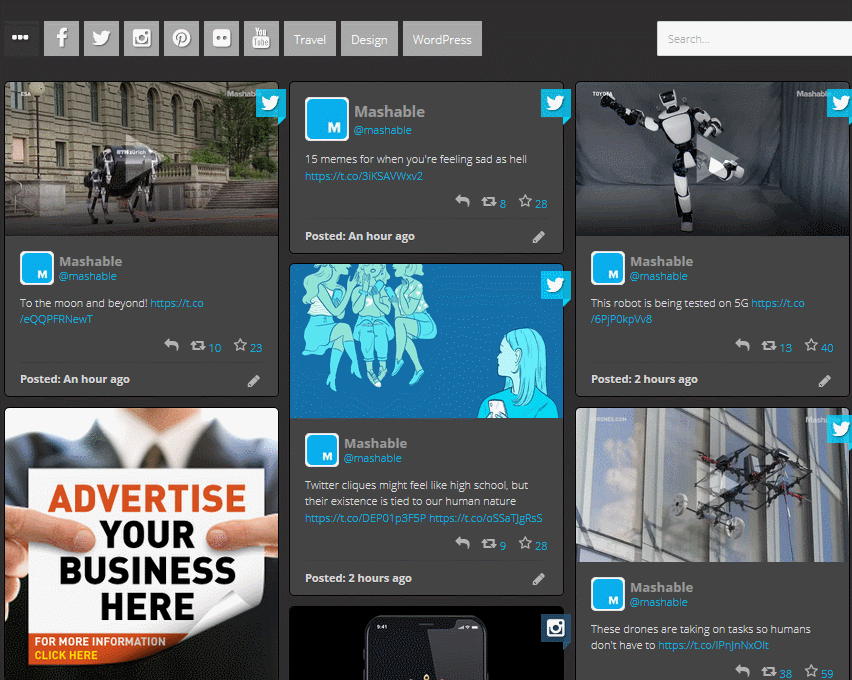Play the window-cleaning drone video

click(x=712, y=485)
